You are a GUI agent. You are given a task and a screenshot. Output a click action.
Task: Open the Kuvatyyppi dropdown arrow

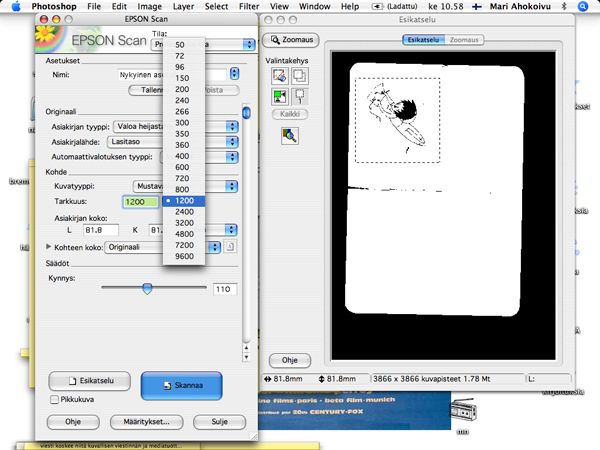tap(232, 186)
